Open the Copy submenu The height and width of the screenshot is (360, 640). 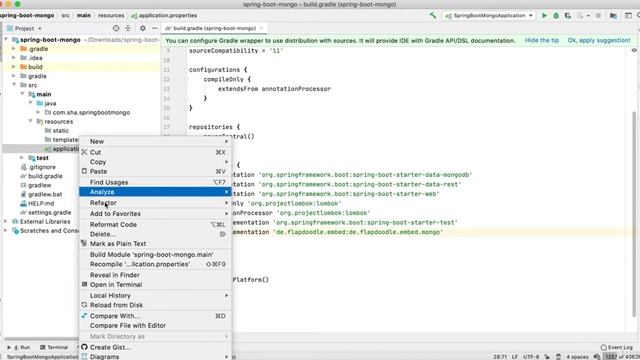tap(155, 162)
